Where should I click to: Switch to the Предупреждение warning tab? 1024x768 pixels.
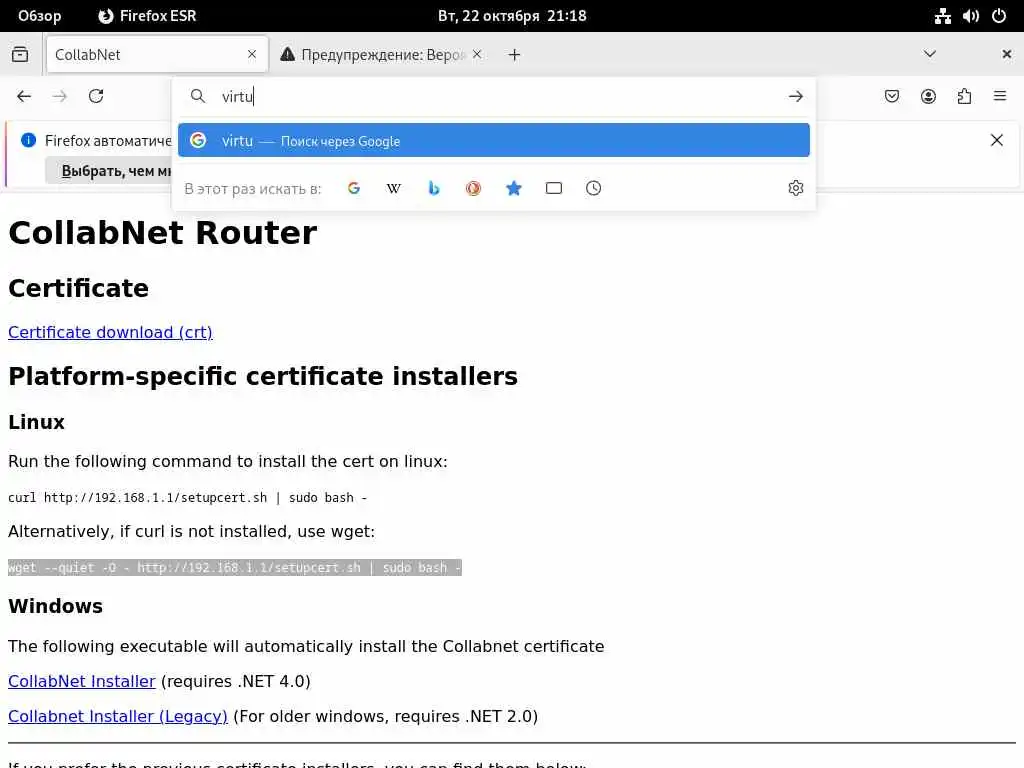click(382, 54)
